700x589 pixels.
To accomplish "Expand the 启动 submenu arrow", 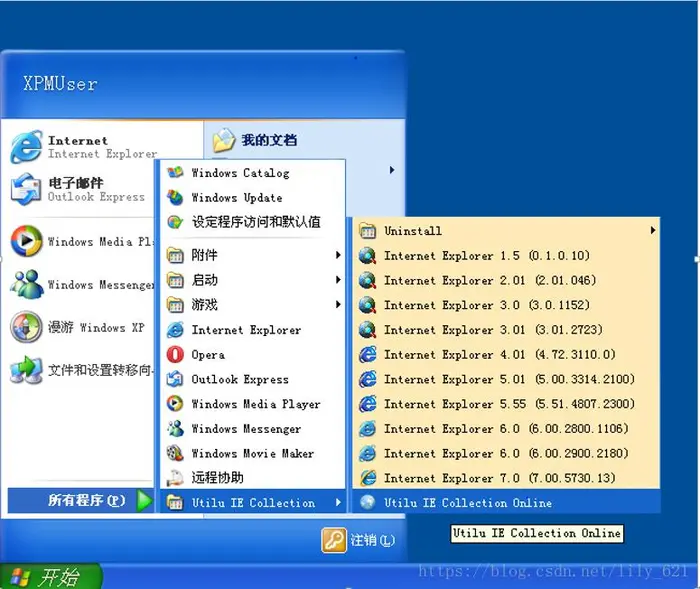I will (338, 280).
